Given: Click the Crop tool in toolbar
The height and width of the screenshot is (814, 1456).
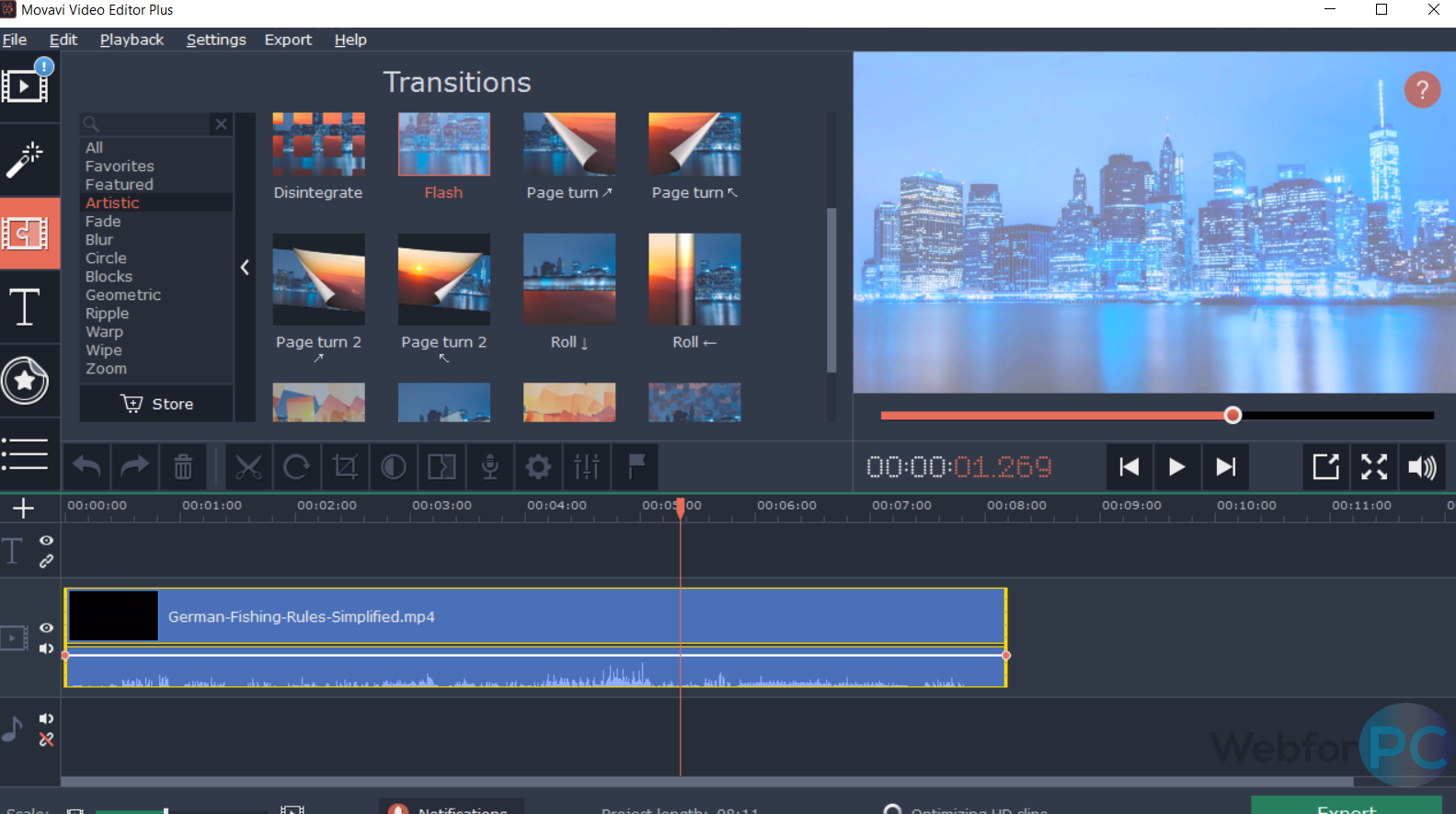Looking at the screenshot, I should point(345,467).
